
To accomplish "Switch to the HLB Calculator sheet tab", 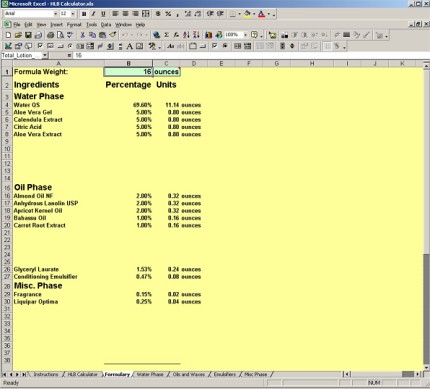I will tap(83, 374).
